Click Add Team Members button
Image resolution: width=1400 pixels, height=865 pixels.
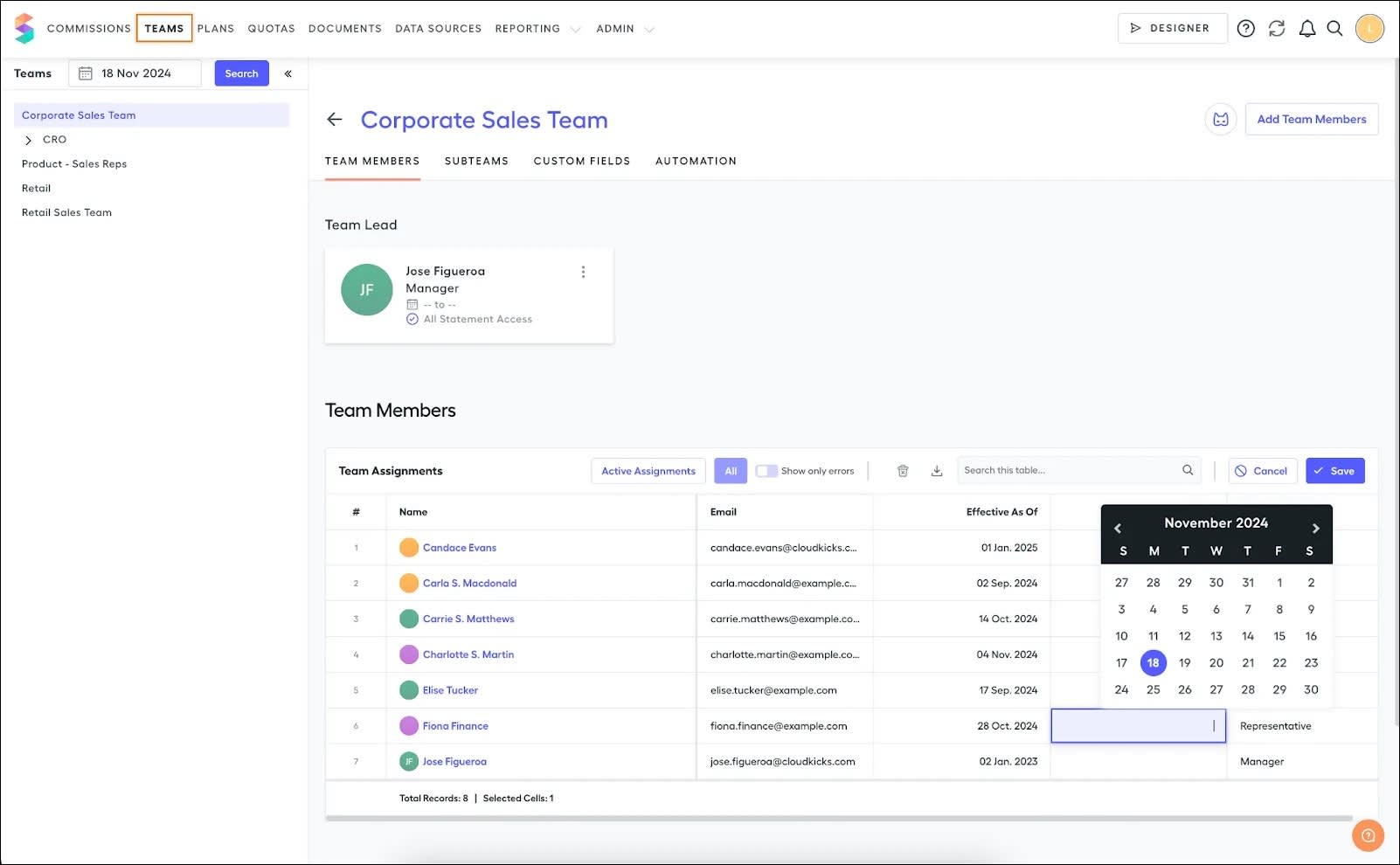1311,120
